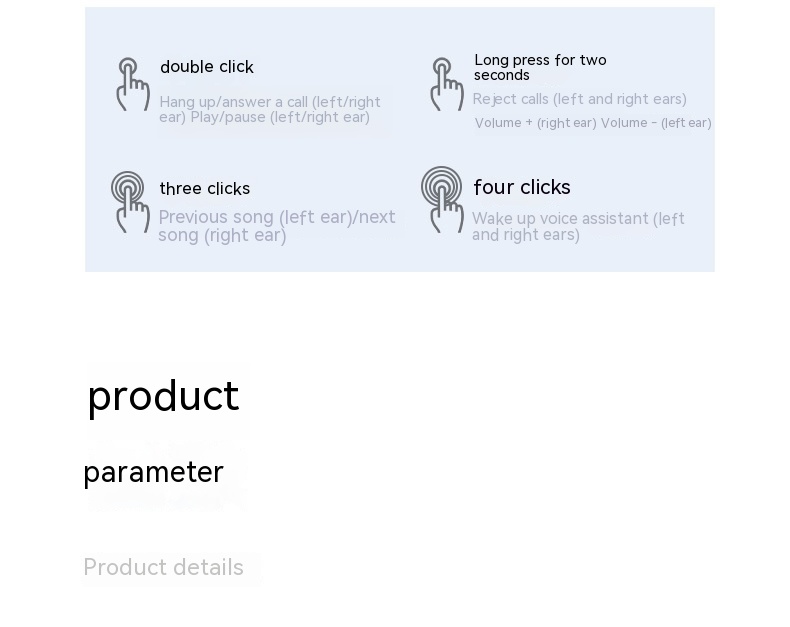The image size is (790, 627).
Task: Click the 'Volume - (left ear)' label
Action: [656, 123]
